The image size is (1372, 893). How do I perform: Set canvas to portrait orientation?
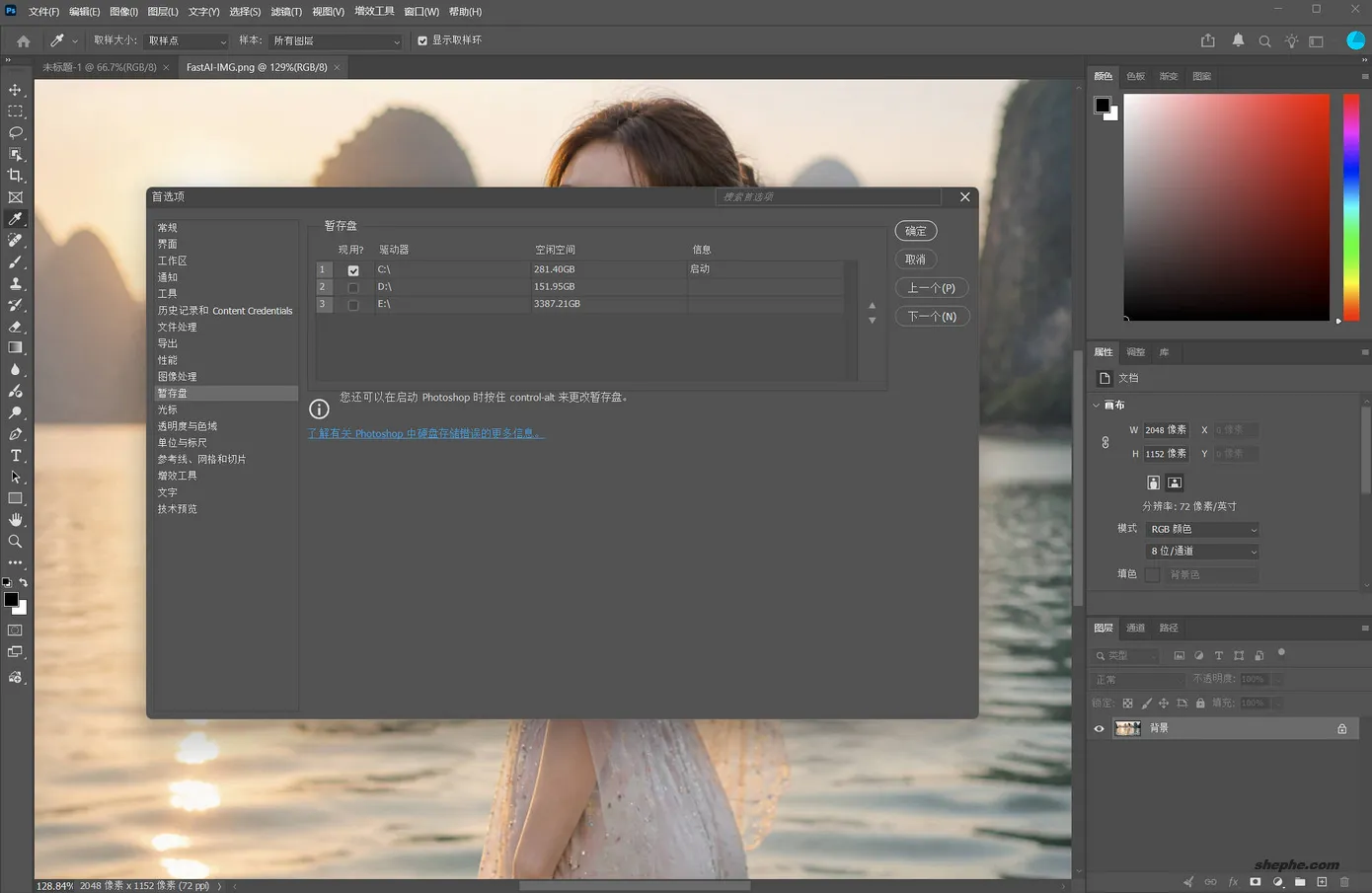tap(1153, 483)
